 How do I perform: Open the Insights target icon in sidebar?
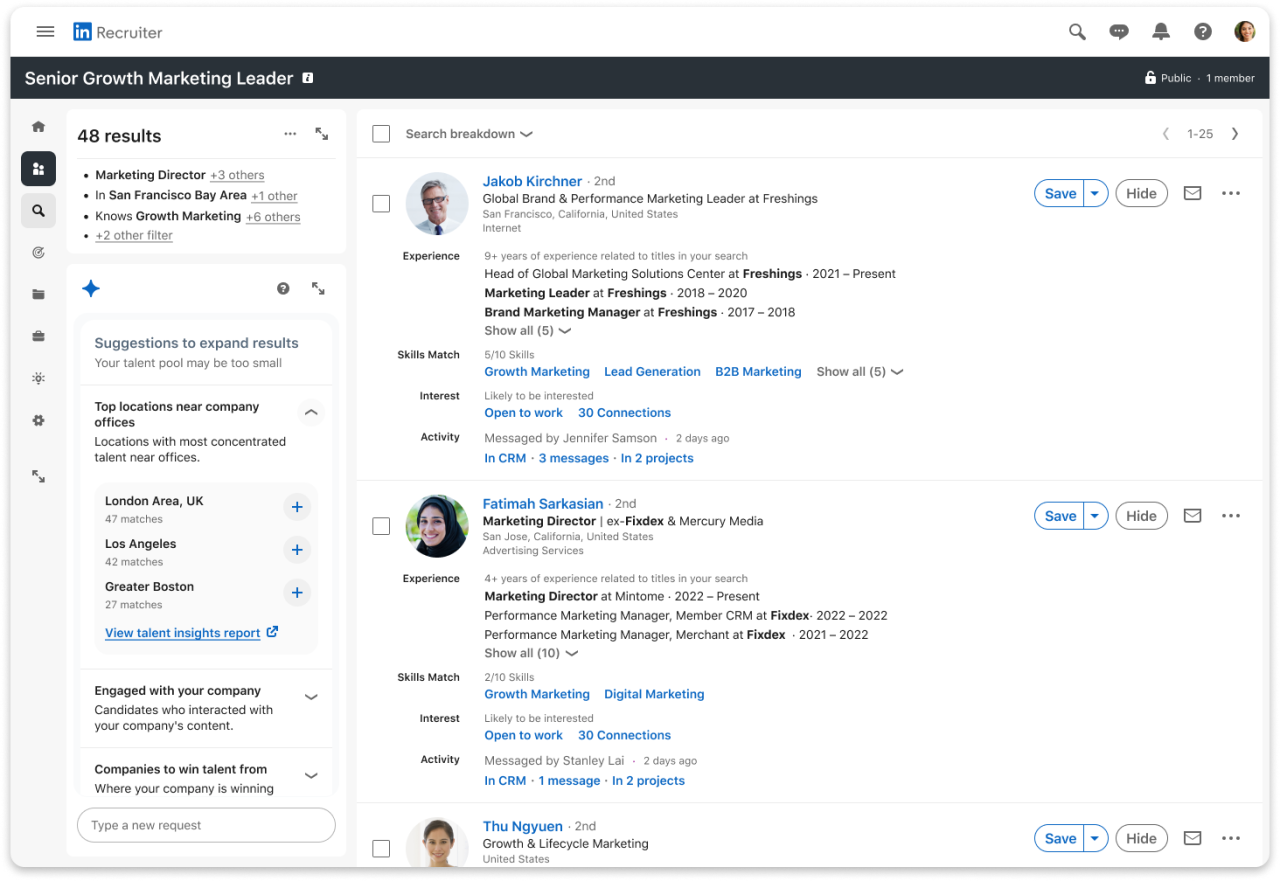38,252
